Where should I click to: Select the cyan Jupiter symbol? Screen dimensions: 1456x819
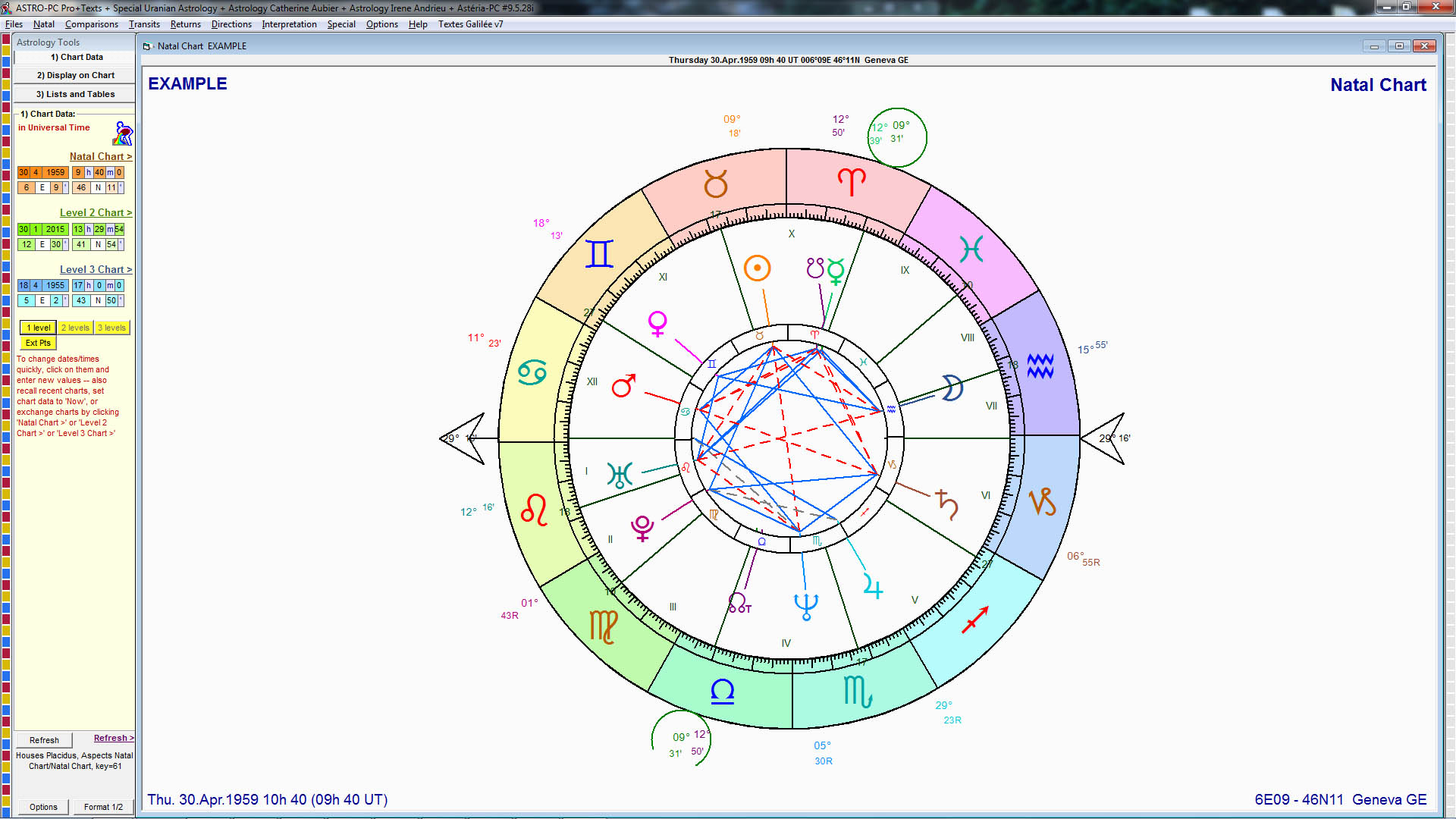coord(874,586)
